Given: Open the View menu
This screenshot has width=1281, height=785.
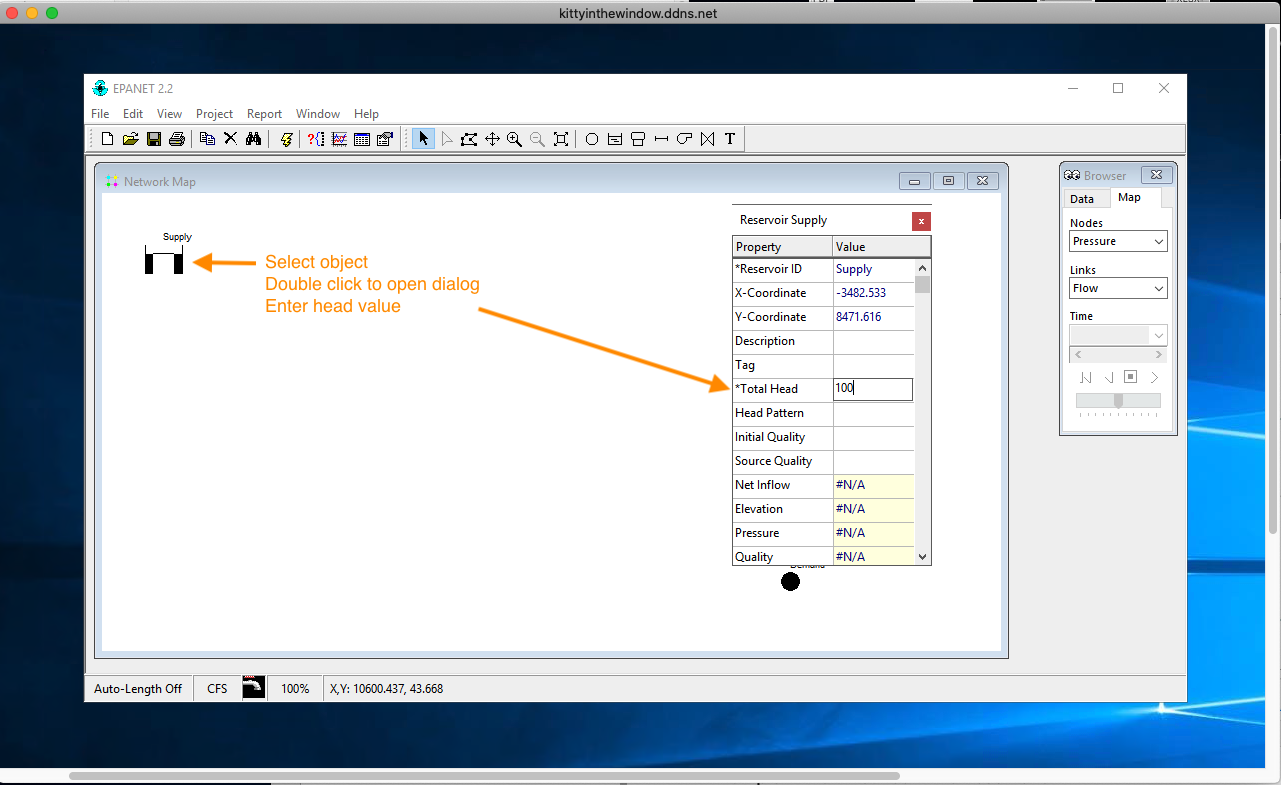Looking at the screenshot, I should click(169, 114).
